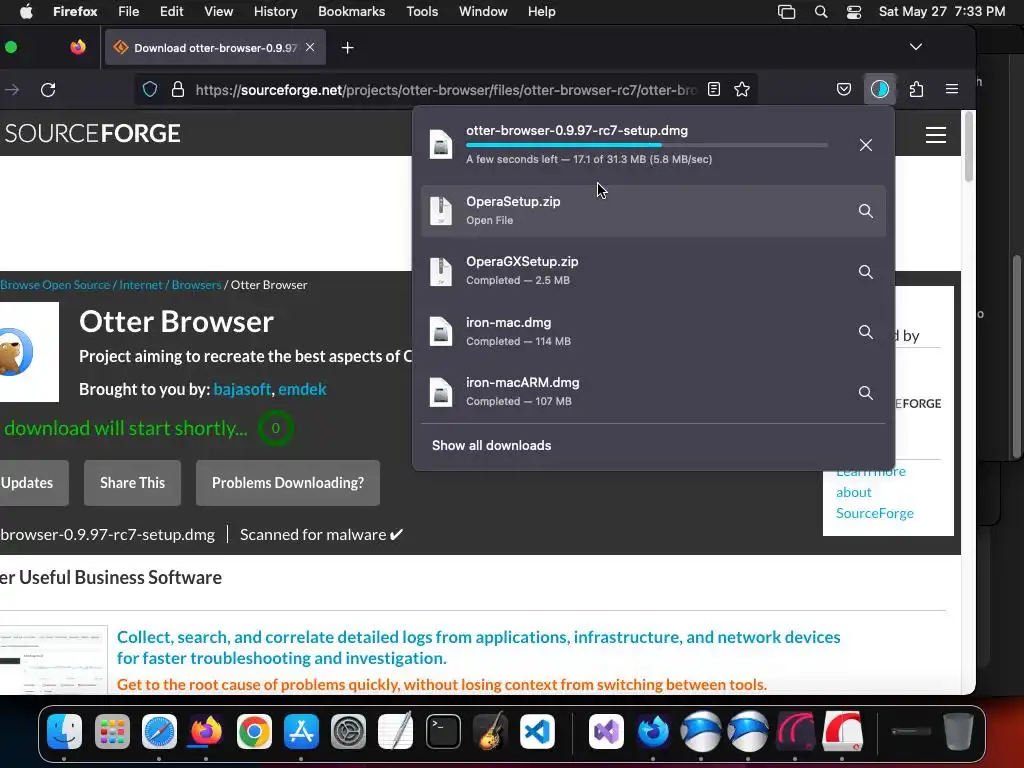Open the Edit menu
This screenshot has height=768, width=1024.
pyautogui.click(x=171, y=12)
